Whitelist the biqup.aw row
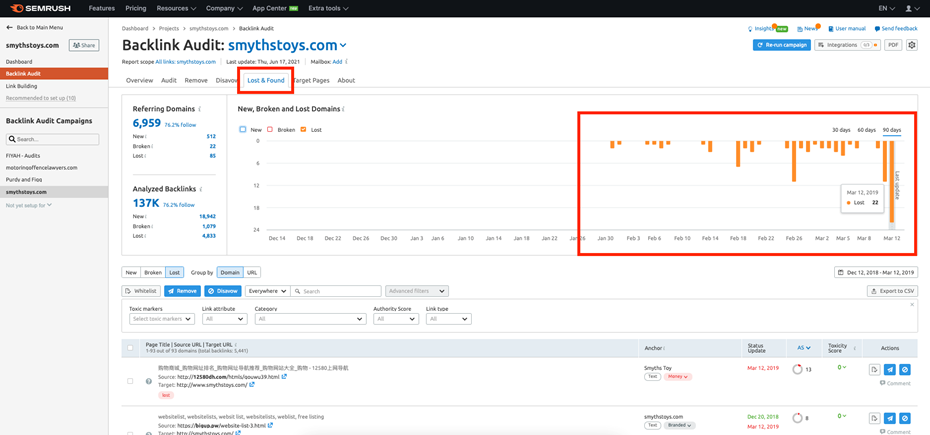This screenshot has height=435, width=930. pos(874,418)
